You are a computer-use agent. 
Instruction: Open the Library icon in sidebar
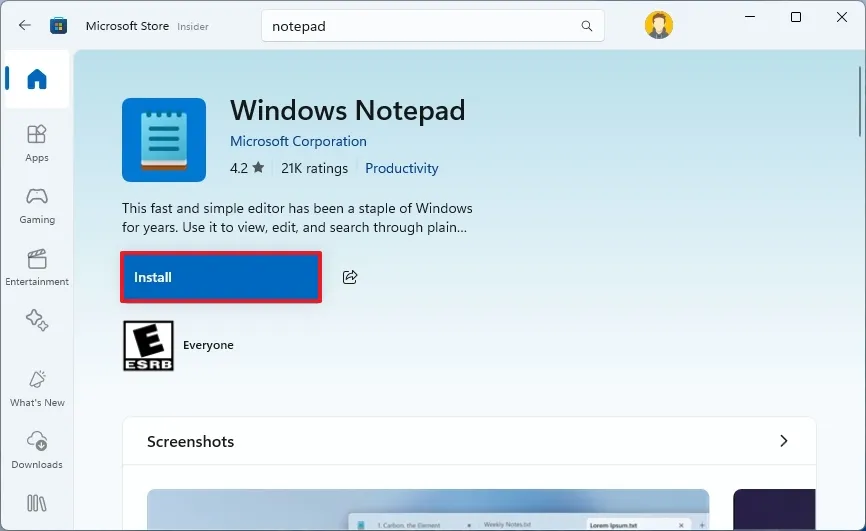[x=37, y=503]
